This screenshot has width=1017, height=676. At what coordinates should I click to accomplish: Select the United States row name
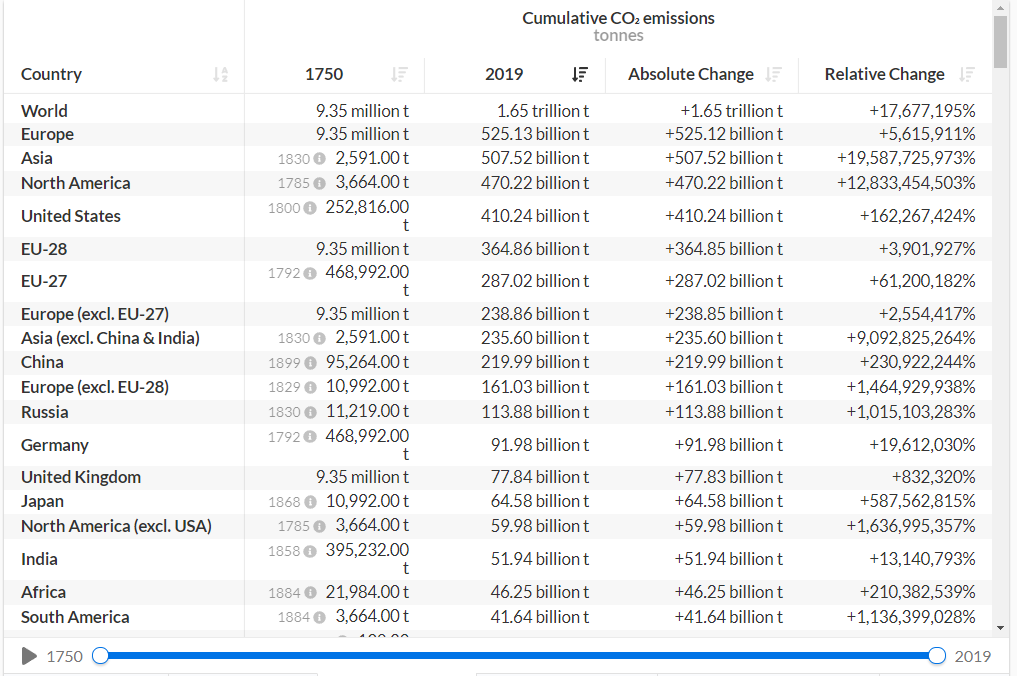[71, 216]
